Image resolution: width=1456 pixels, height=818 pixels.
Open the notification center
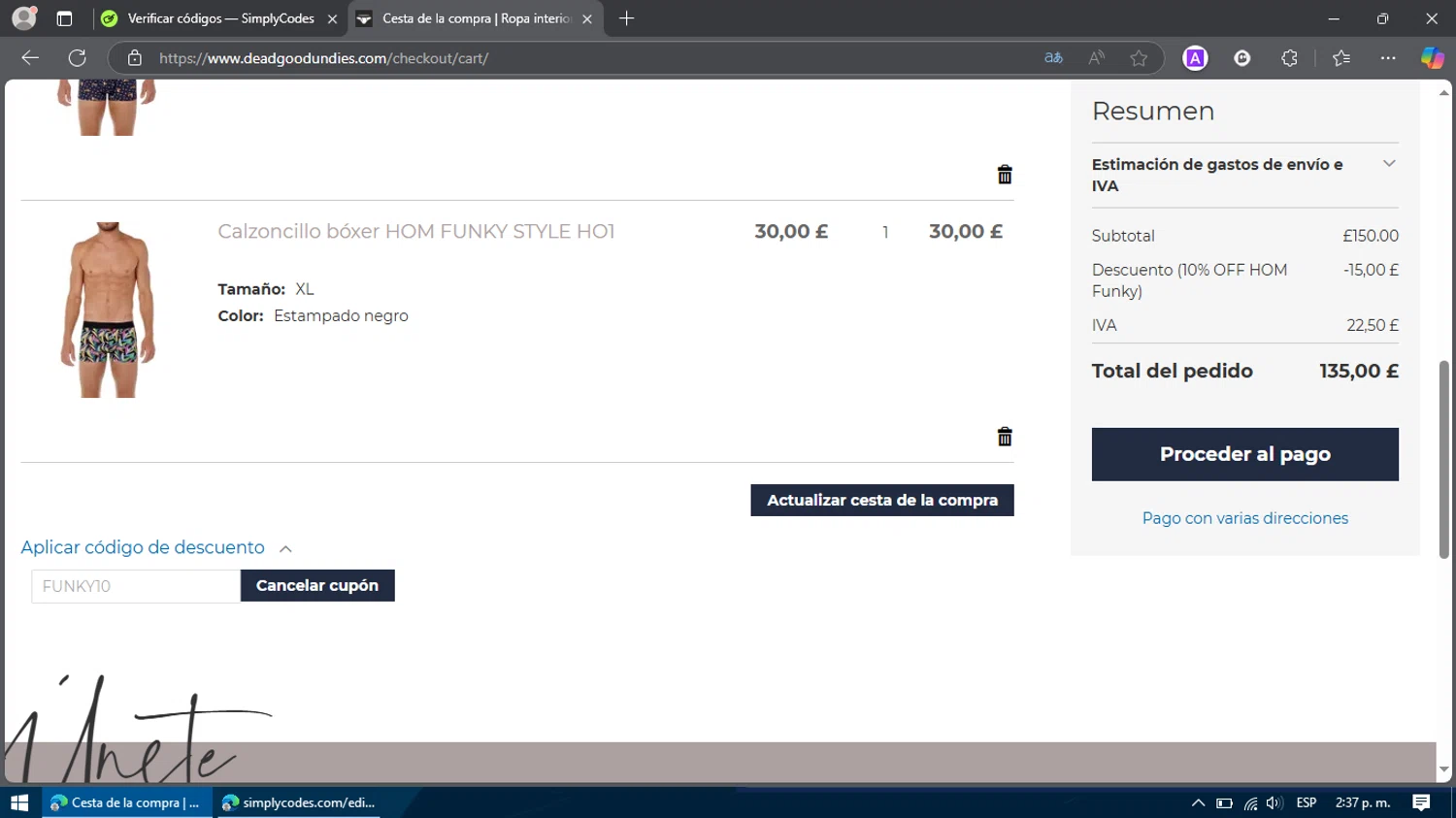[1421, 802]
